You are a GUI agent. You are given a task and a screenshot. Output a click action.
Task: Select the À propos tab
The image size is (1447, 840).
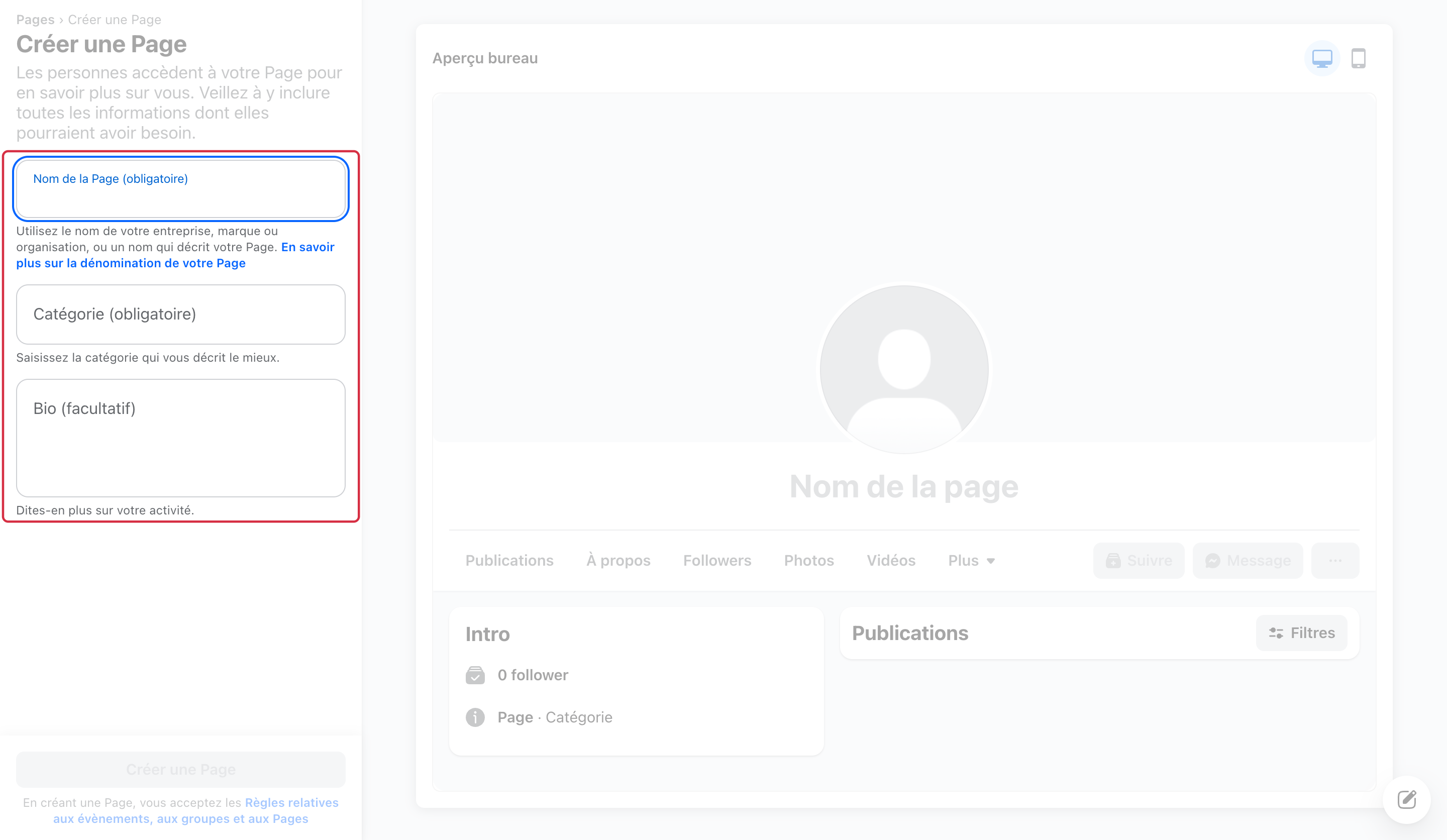coord(618,560)
